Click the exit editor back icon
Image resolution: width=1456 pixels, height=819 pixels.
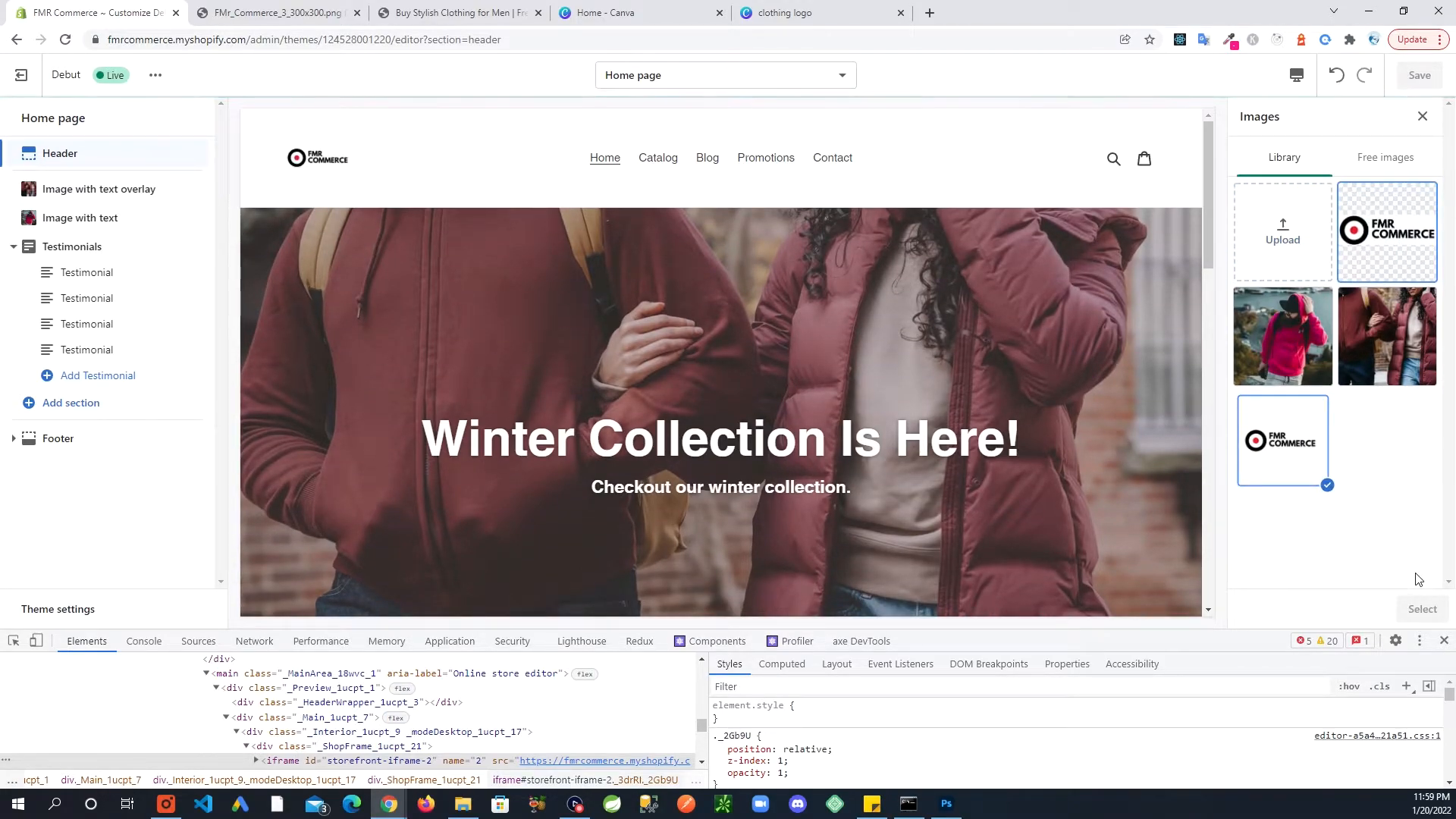click(21, 75)
